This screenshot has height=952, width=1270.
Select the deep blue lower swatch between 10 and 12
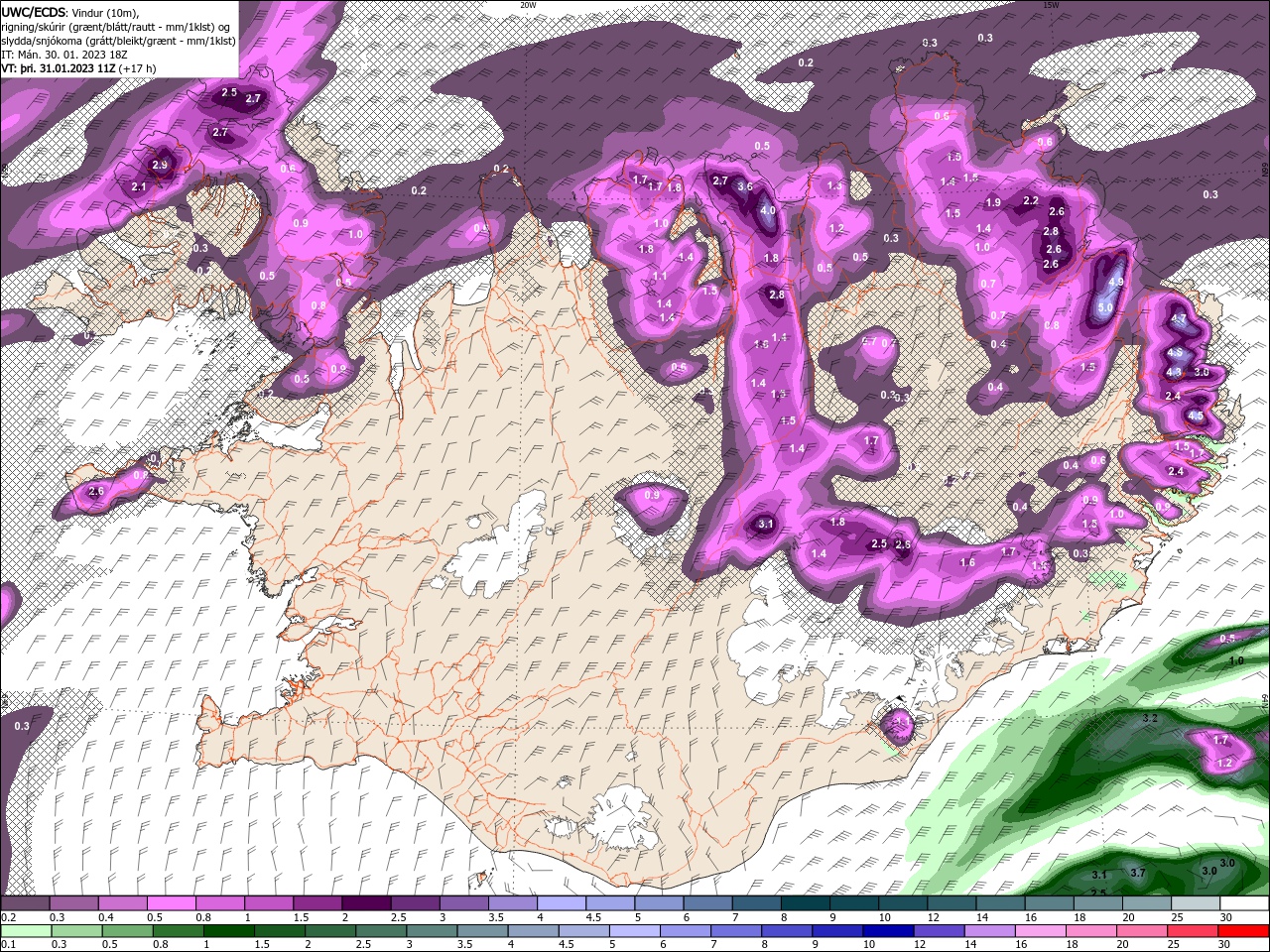(888, 931)
